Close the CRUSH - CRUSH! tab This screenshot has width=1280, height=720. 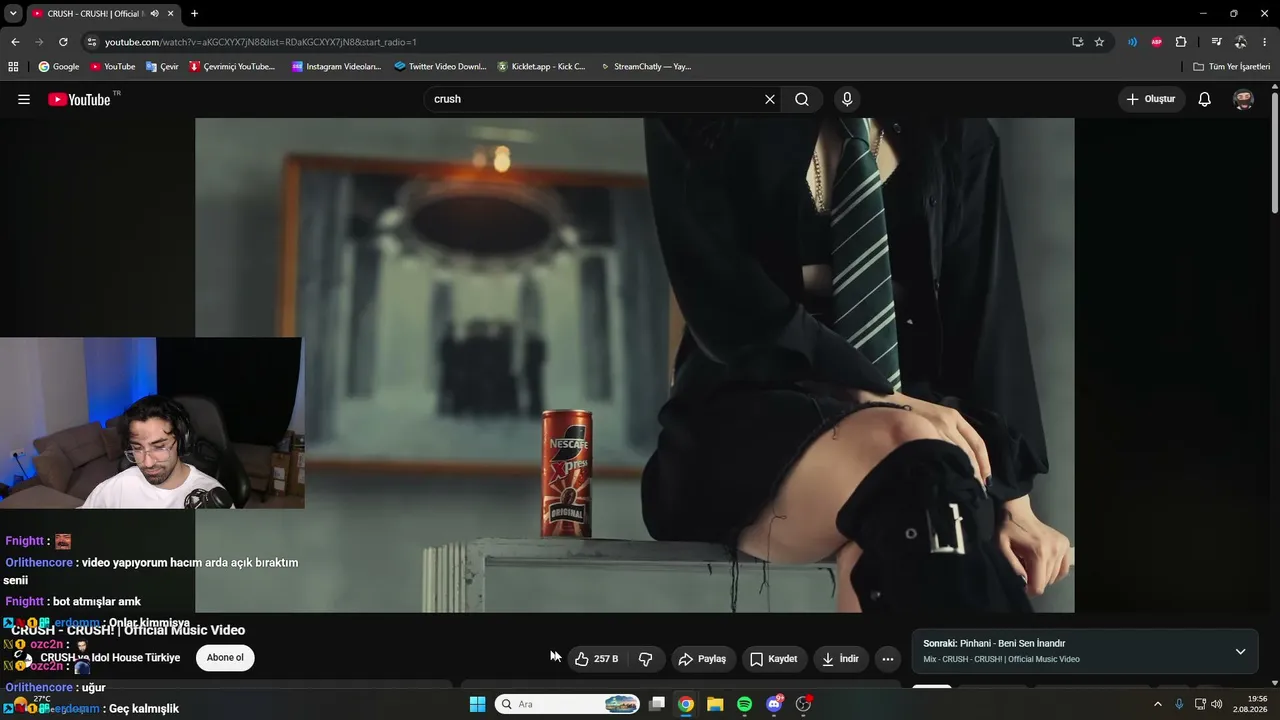tap(171, 14)
